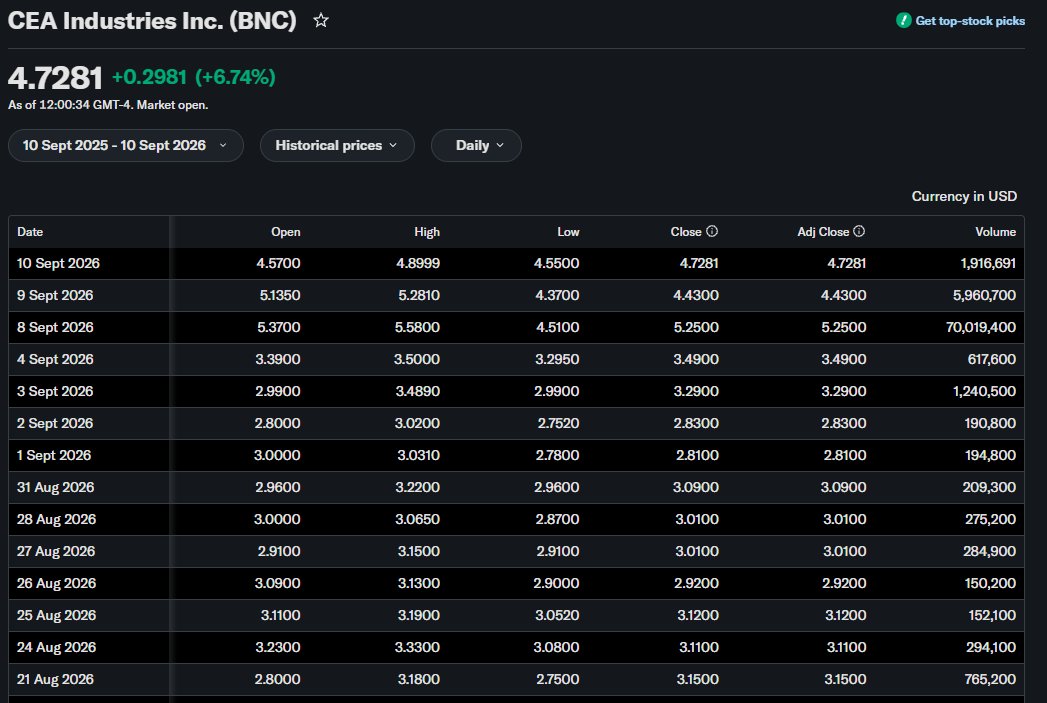Click the volume value 190,800
Viewport: 1047px width, 703px height.
click(x=990, y=424)
